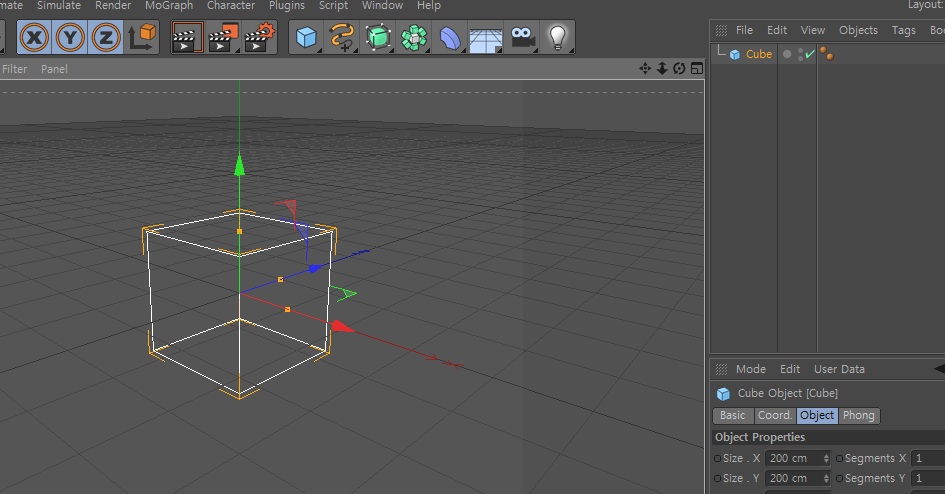This screenshot has width=945, height=494.
Task: Open the viewport Filter menu
Action: tap(14, 69)
